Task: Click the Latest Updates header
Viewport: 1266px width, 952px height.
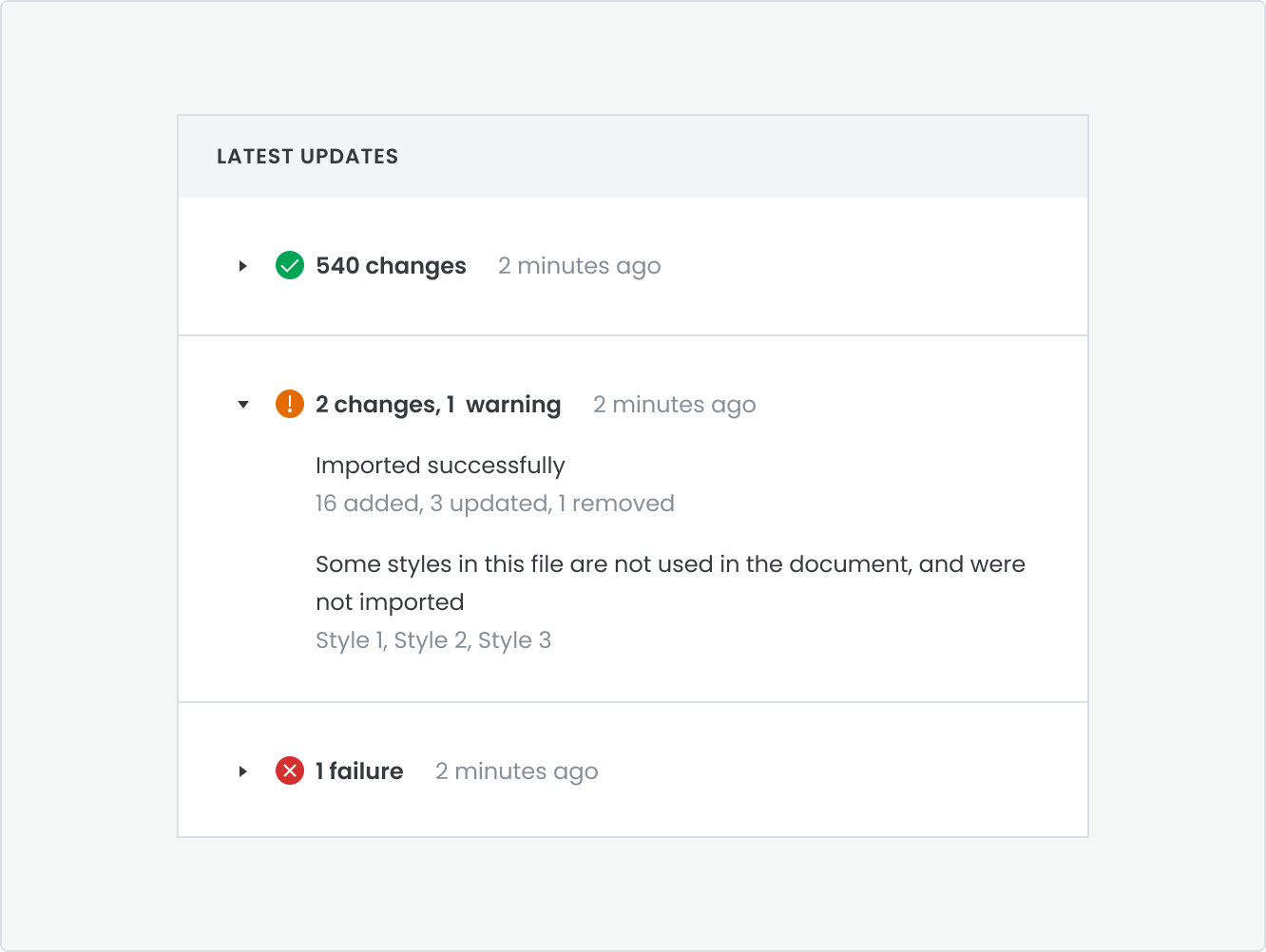Action: tap(307, 157)
